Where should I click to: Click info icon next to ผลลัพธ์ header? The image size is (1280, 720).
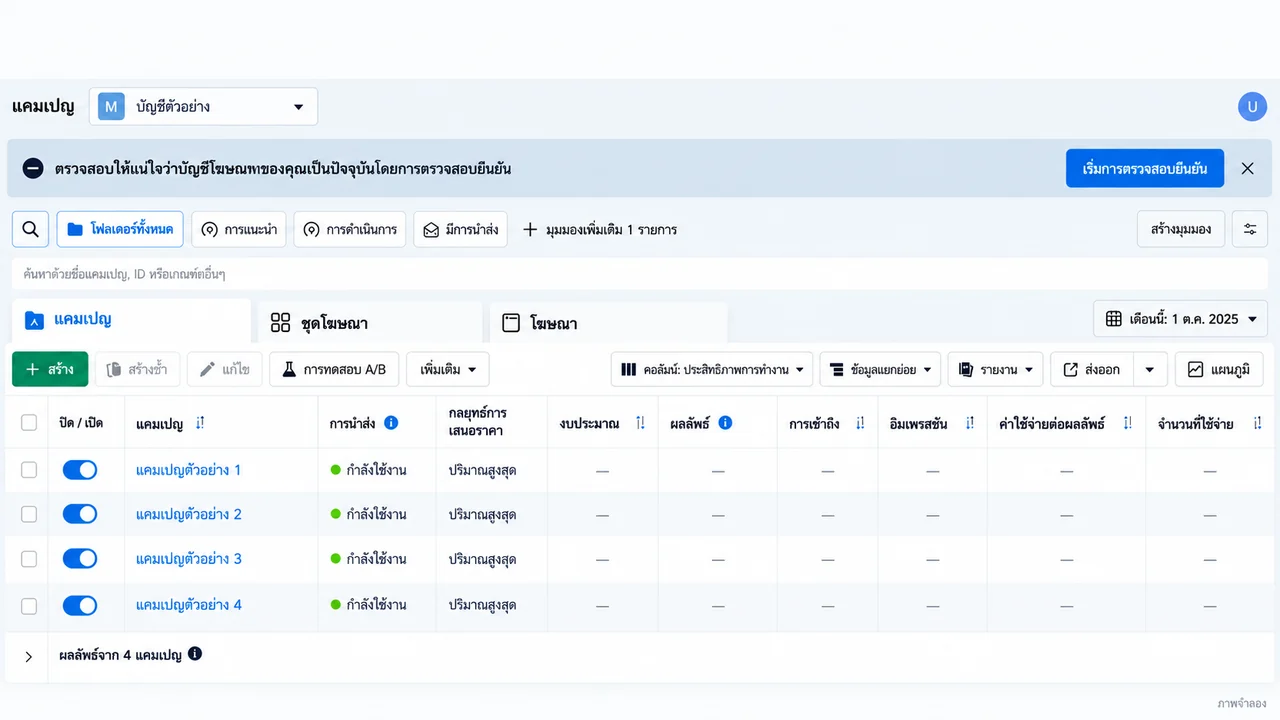click(x=725, y=423)
